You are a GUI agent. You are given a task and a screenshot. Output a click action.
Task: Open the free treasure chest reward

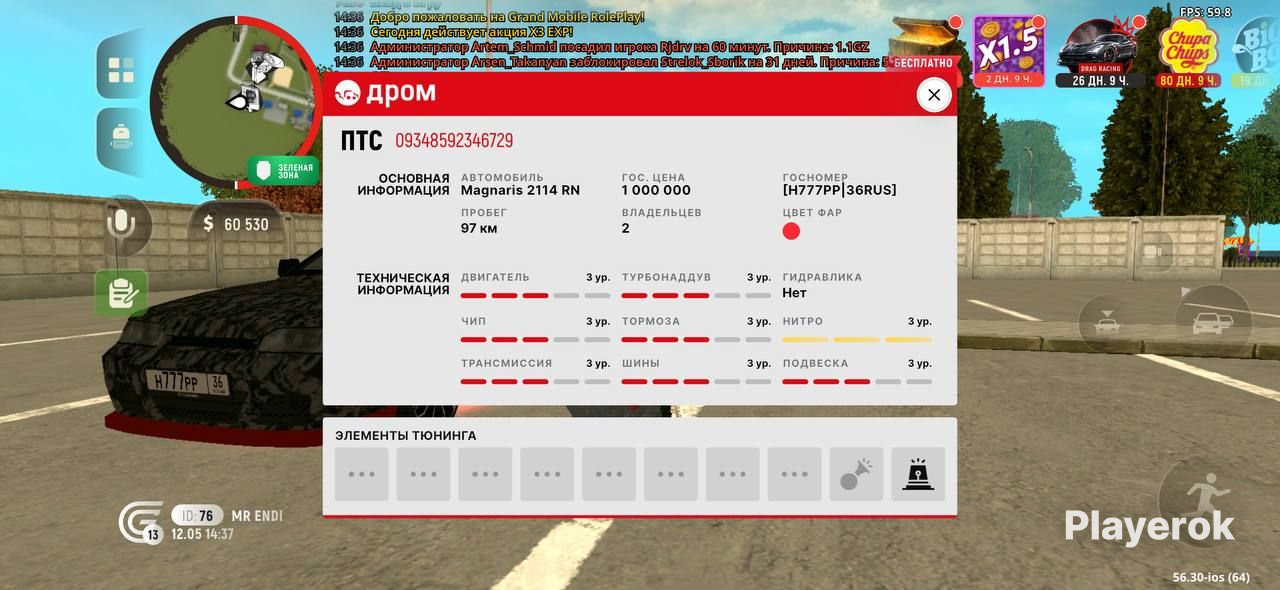point(922,48)
